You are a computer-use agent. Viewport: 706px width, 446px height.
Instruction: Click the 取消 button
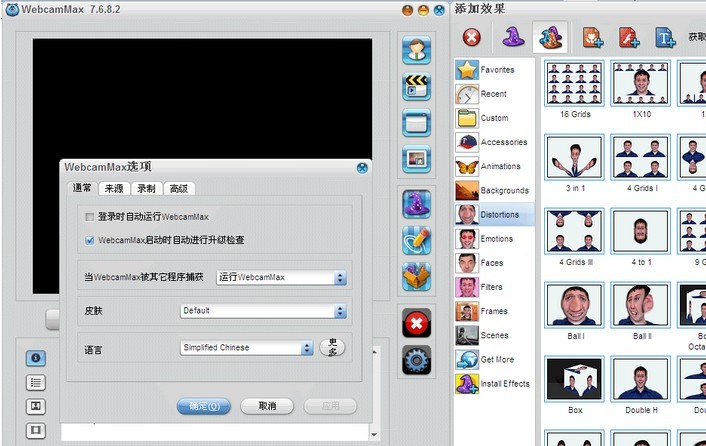coord(267,406)
